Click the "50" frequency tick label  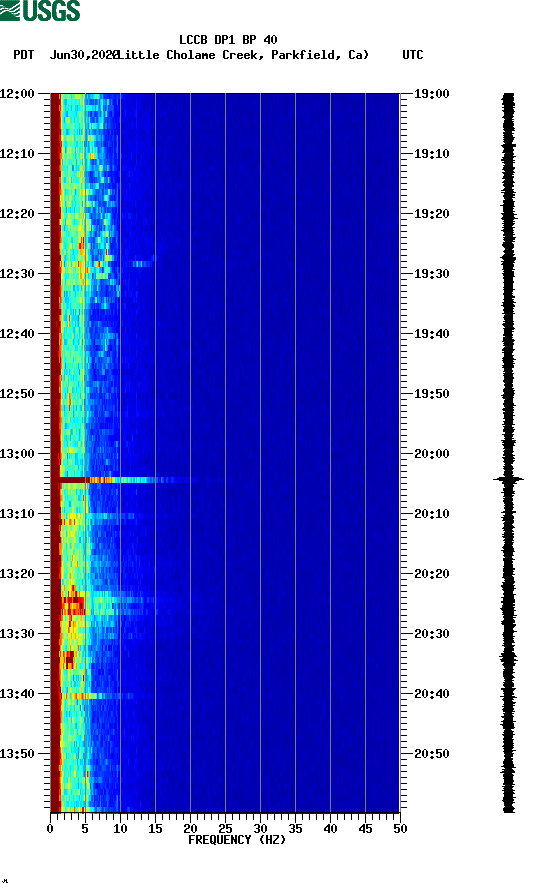[400, 829]
